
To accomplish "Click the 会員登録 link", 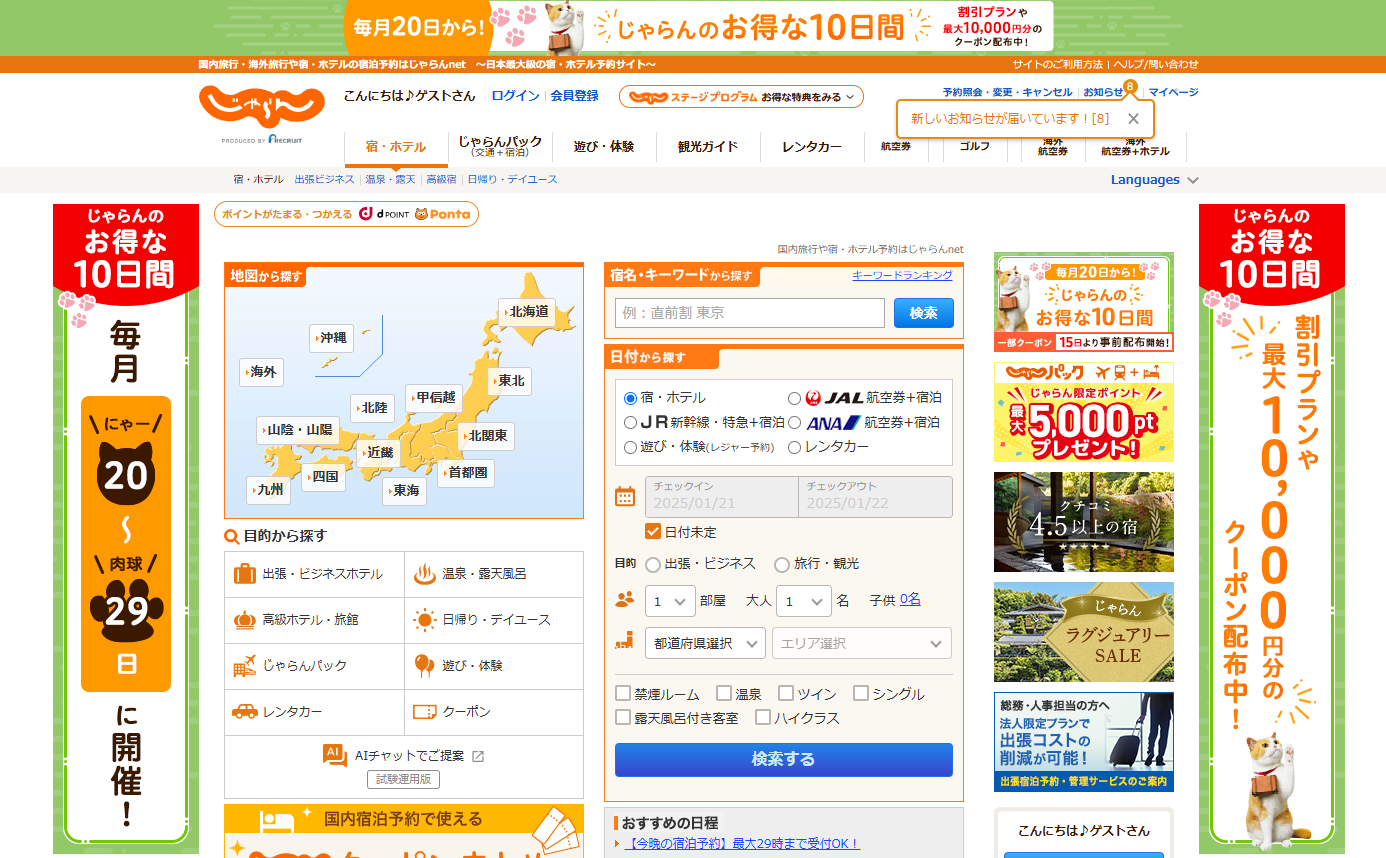I will 575,96.
